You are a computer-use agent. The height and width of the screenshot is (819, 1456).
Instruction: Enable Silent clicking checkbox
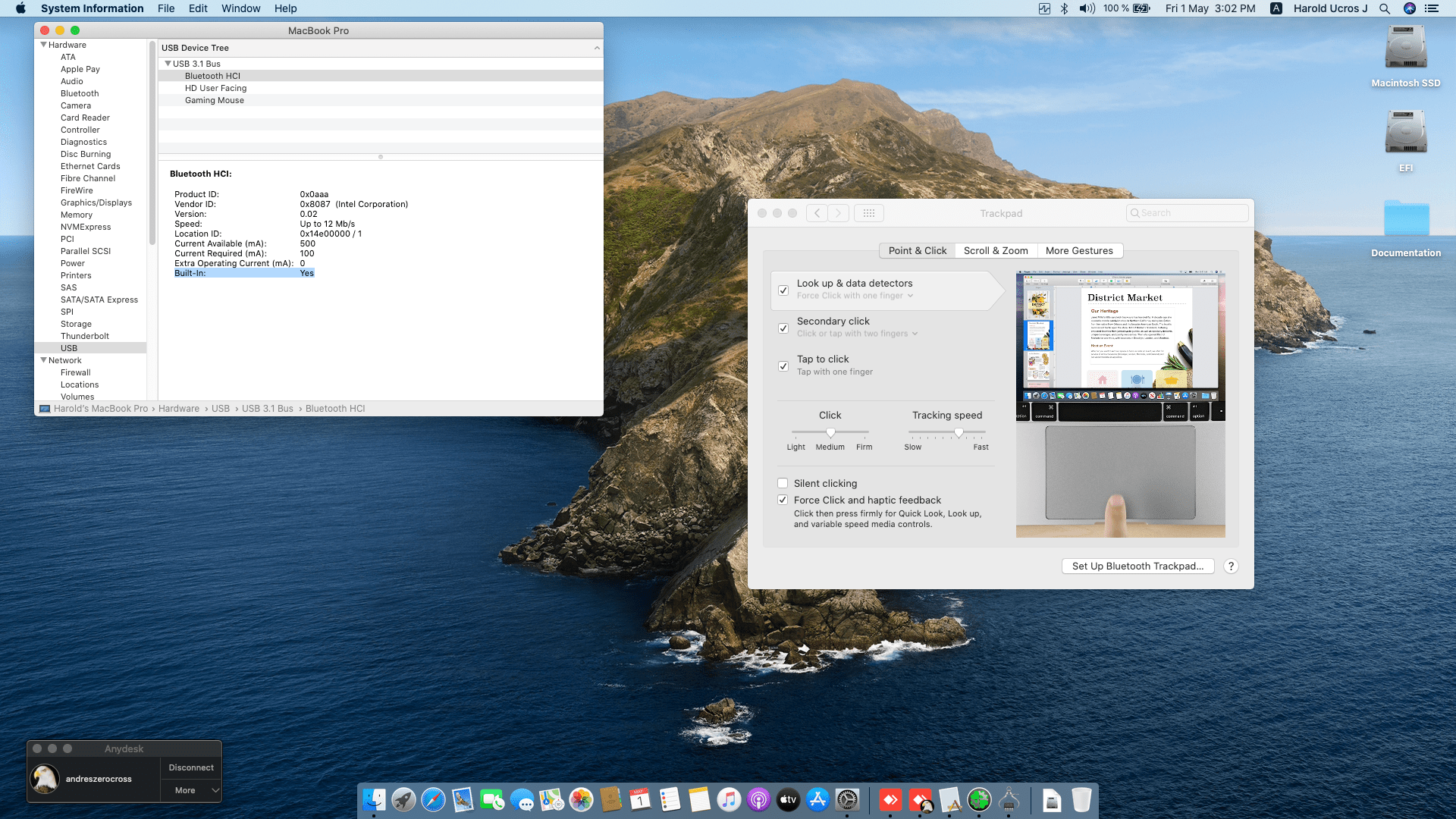coord(783,483)
